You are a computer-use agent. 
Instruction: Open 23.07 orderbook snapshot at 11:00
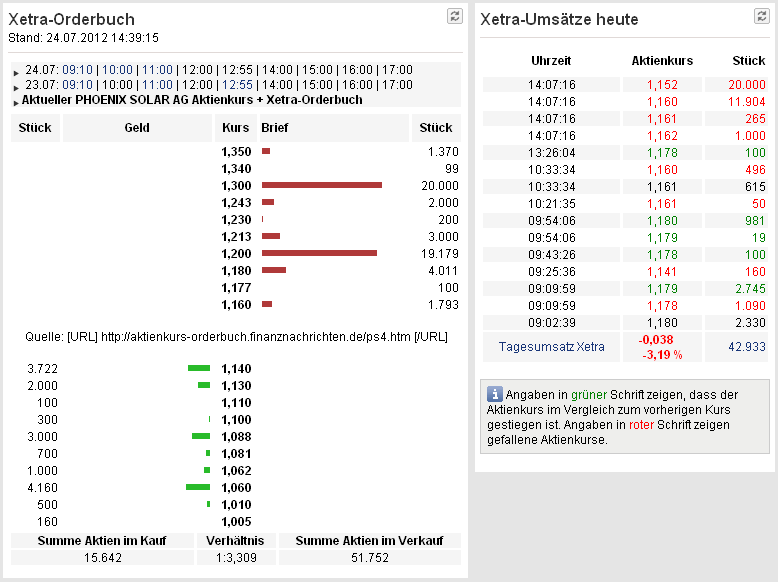click(157, 85)
